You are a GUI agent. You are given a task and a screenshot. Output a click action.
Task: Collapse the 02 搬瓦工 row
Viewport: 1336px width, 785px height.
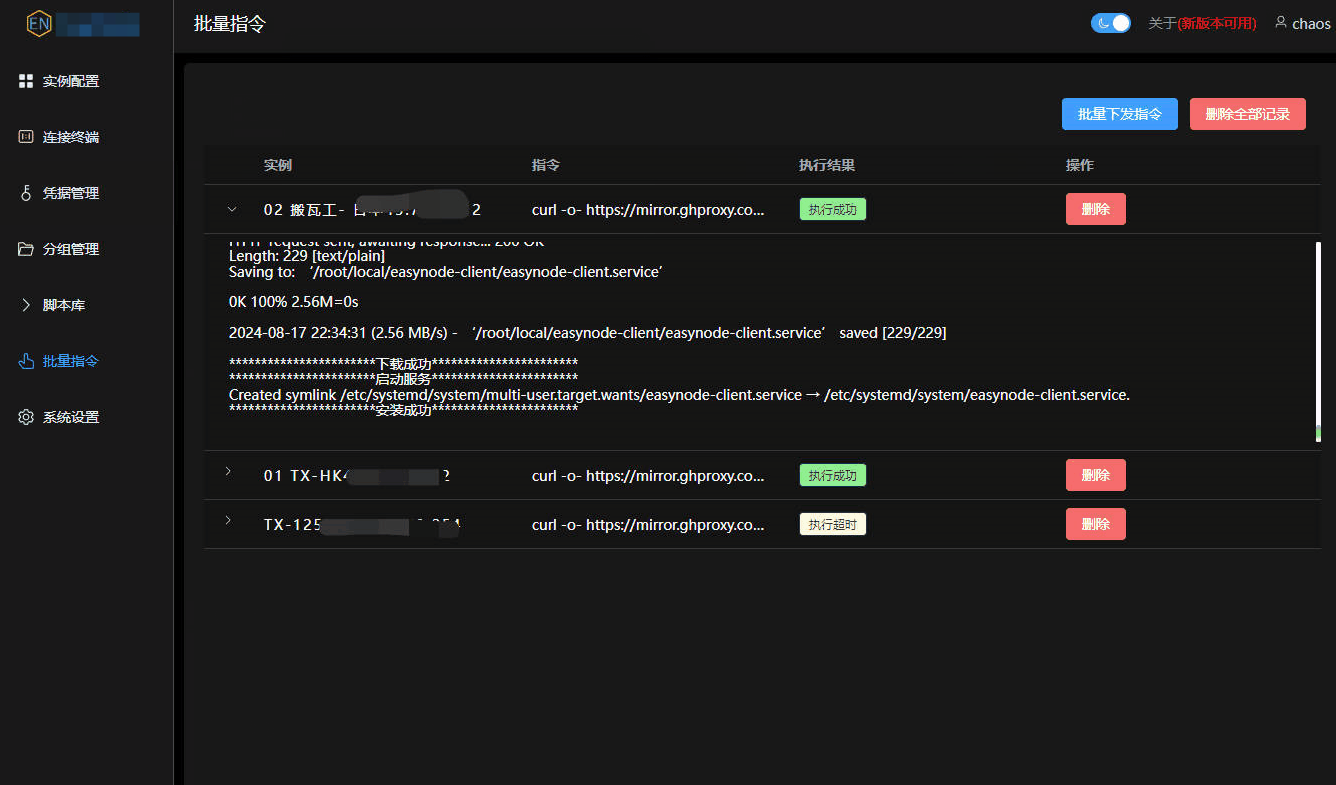pos(232,209)
